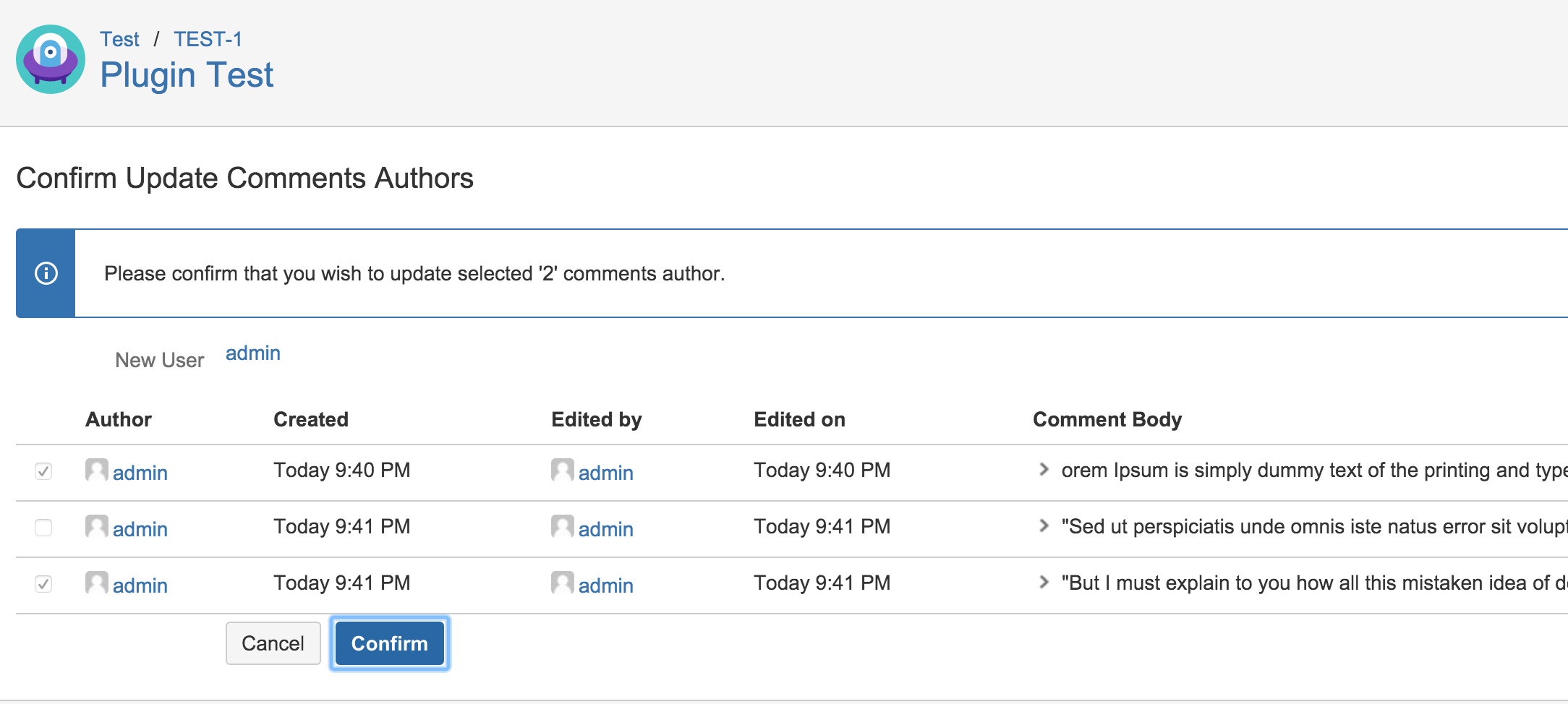The width and height of the screenshot is (1568, 704).
Task: Open Edited by admin link in the 'Sed ut perspiciatis' row
Action: [x=606, y=529]
